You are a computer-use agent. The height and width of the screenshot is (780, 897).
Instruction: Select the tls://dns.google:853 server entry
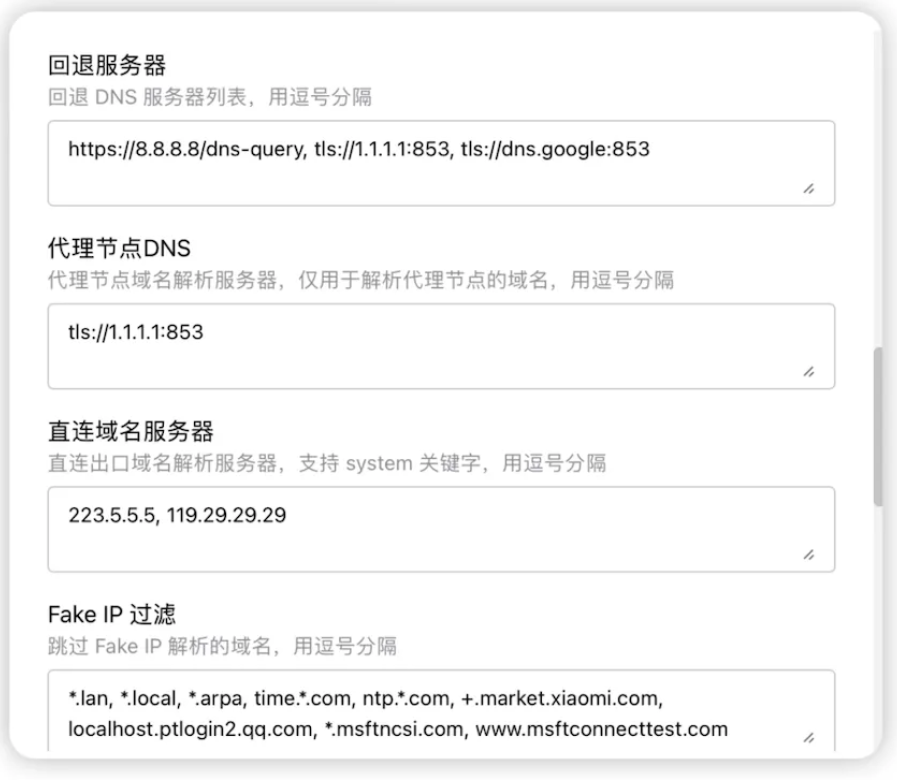[555, 150]
